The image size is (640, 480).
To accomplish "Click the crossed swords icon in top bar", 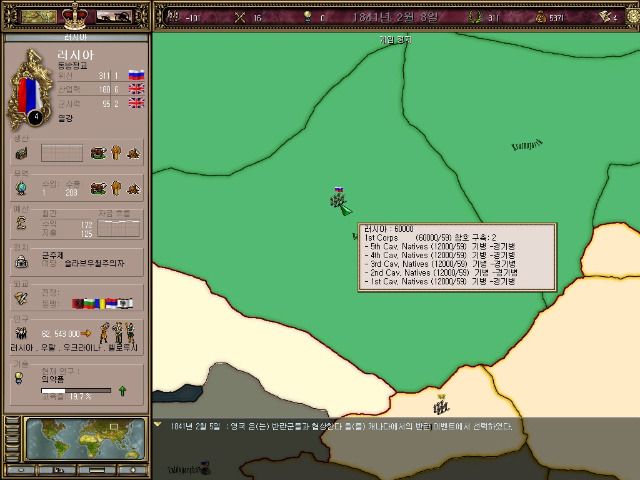I will [240, 17].
